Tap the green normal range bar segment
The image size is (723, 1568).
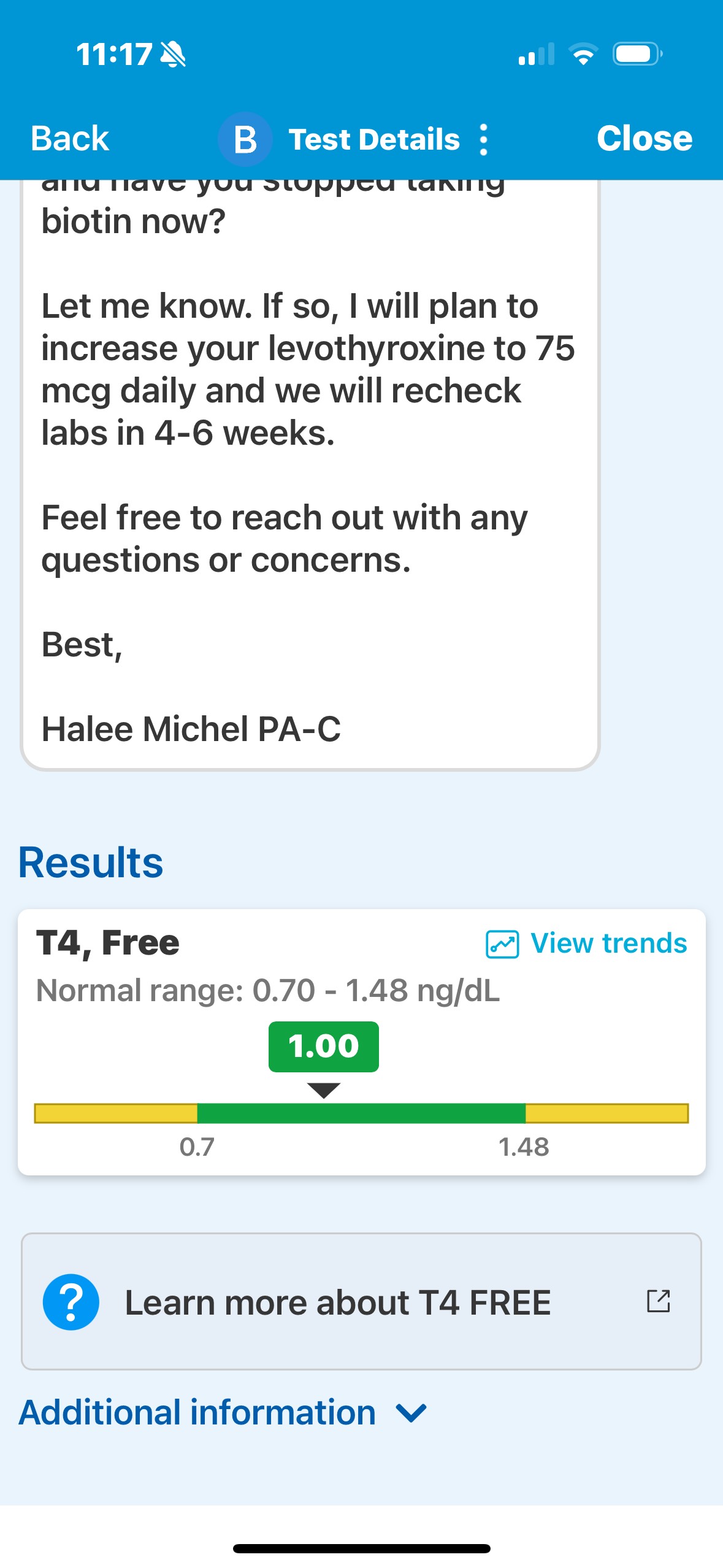361,1113
